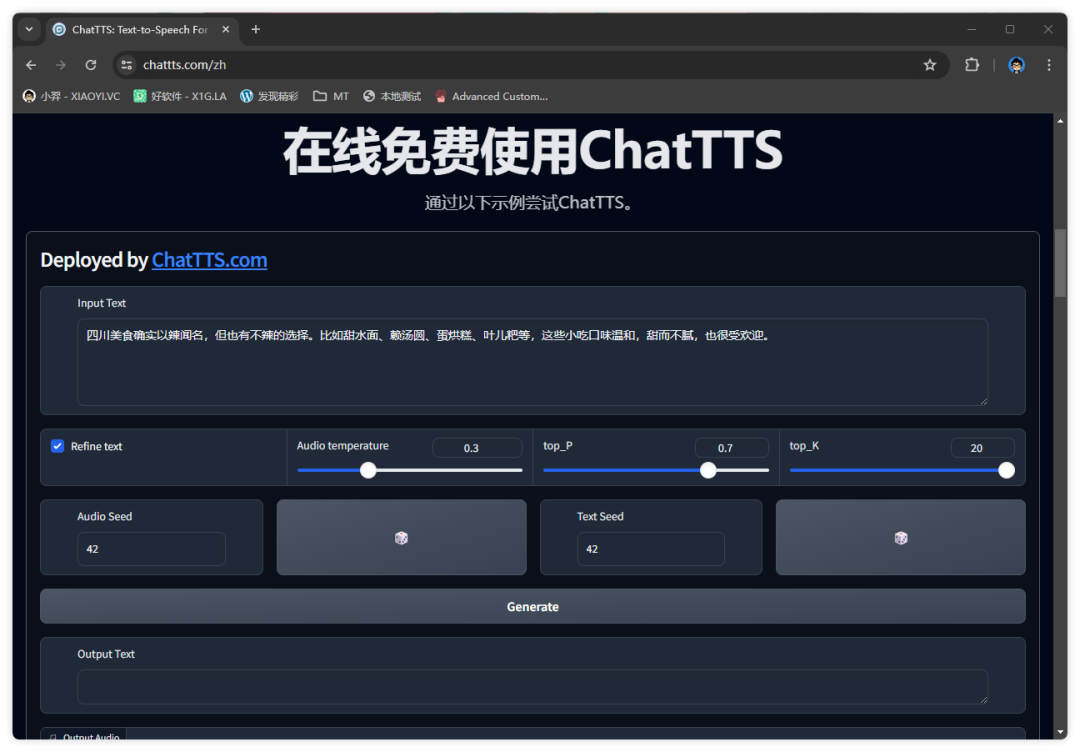View site information icon in address bar

pyautogui.click(x=126, y=65)
